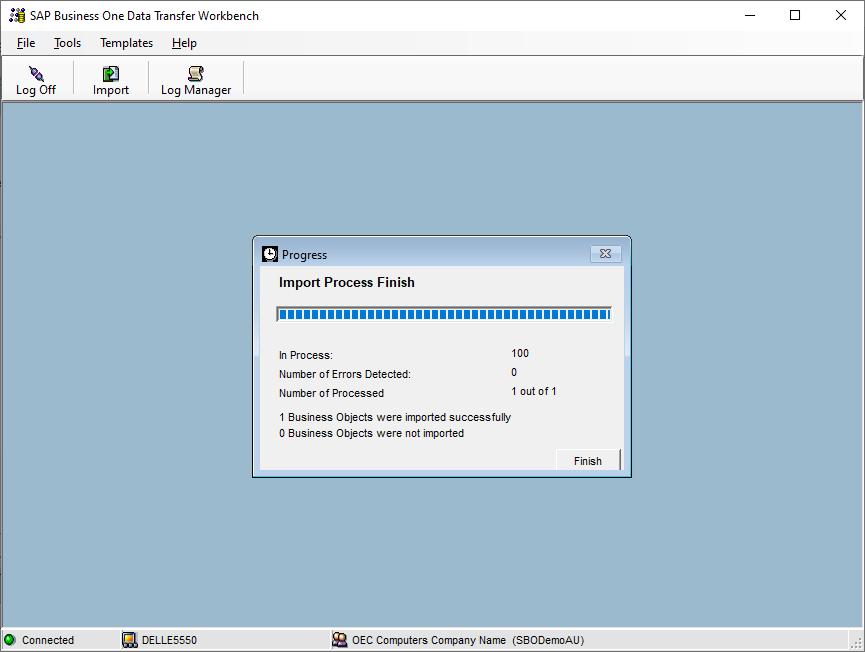Click the In Process value 100
The image size is (865, 652).
point(520,353)
